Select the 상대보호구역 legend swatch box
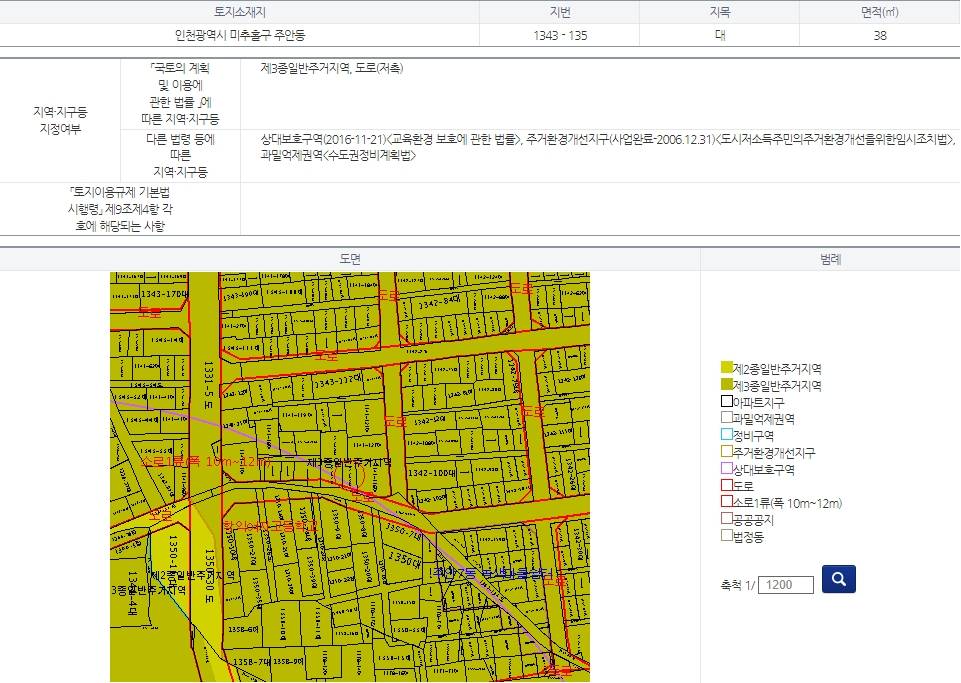The width and height of the screenshot is (961, 683). (727, 468)
